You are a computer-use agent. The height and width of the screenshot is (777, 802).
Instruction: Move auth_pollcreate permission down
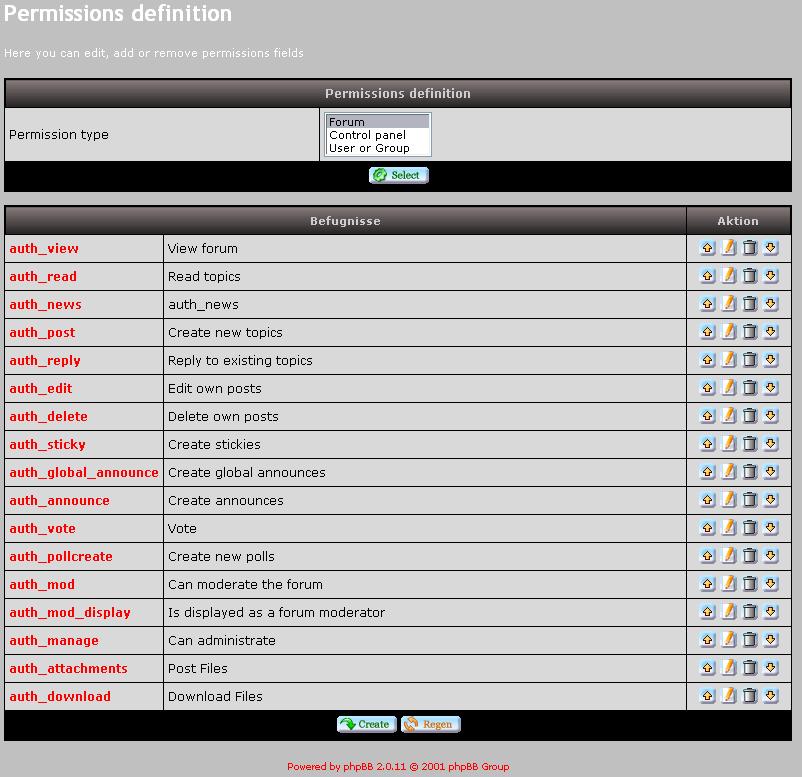[771, 556]
